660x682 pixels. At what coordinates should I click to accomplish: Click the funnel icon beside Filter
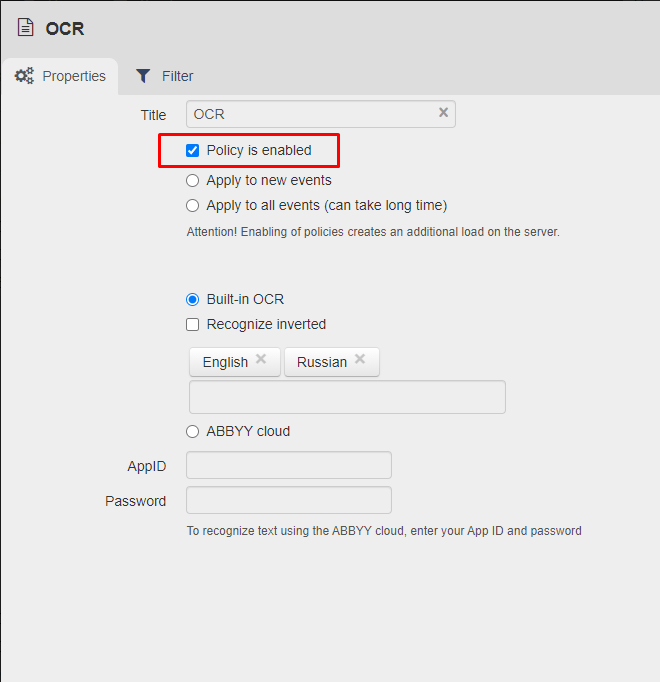[x=144, y=76]
